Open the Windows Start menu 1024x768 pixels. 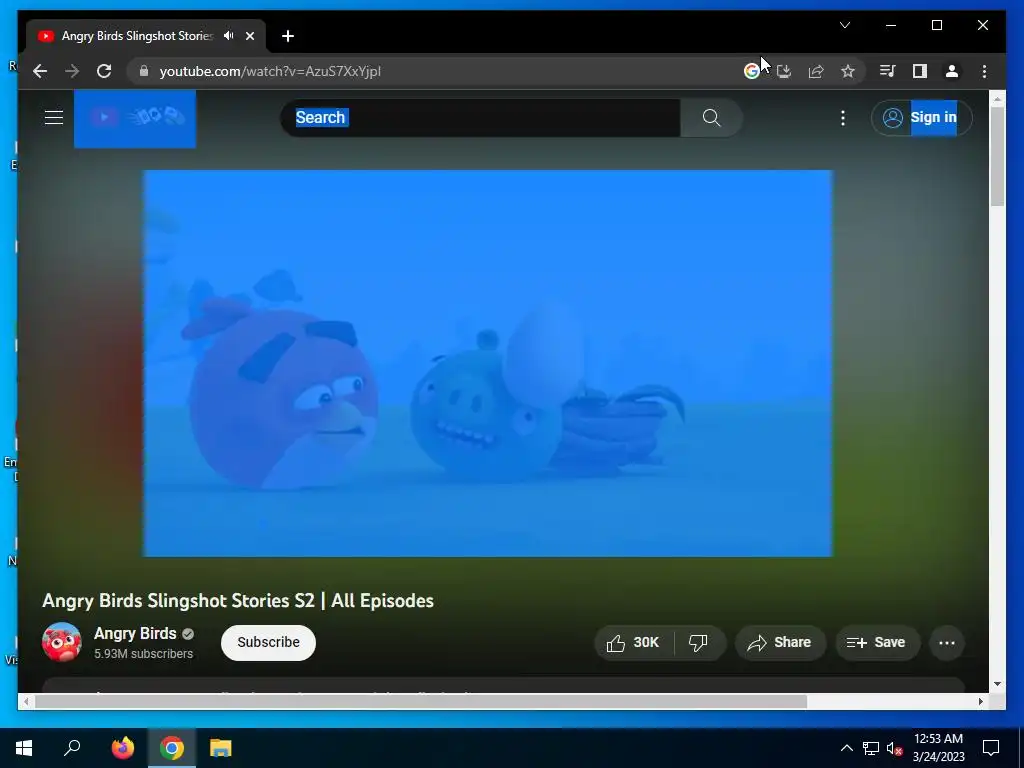(x=24, y=748)
